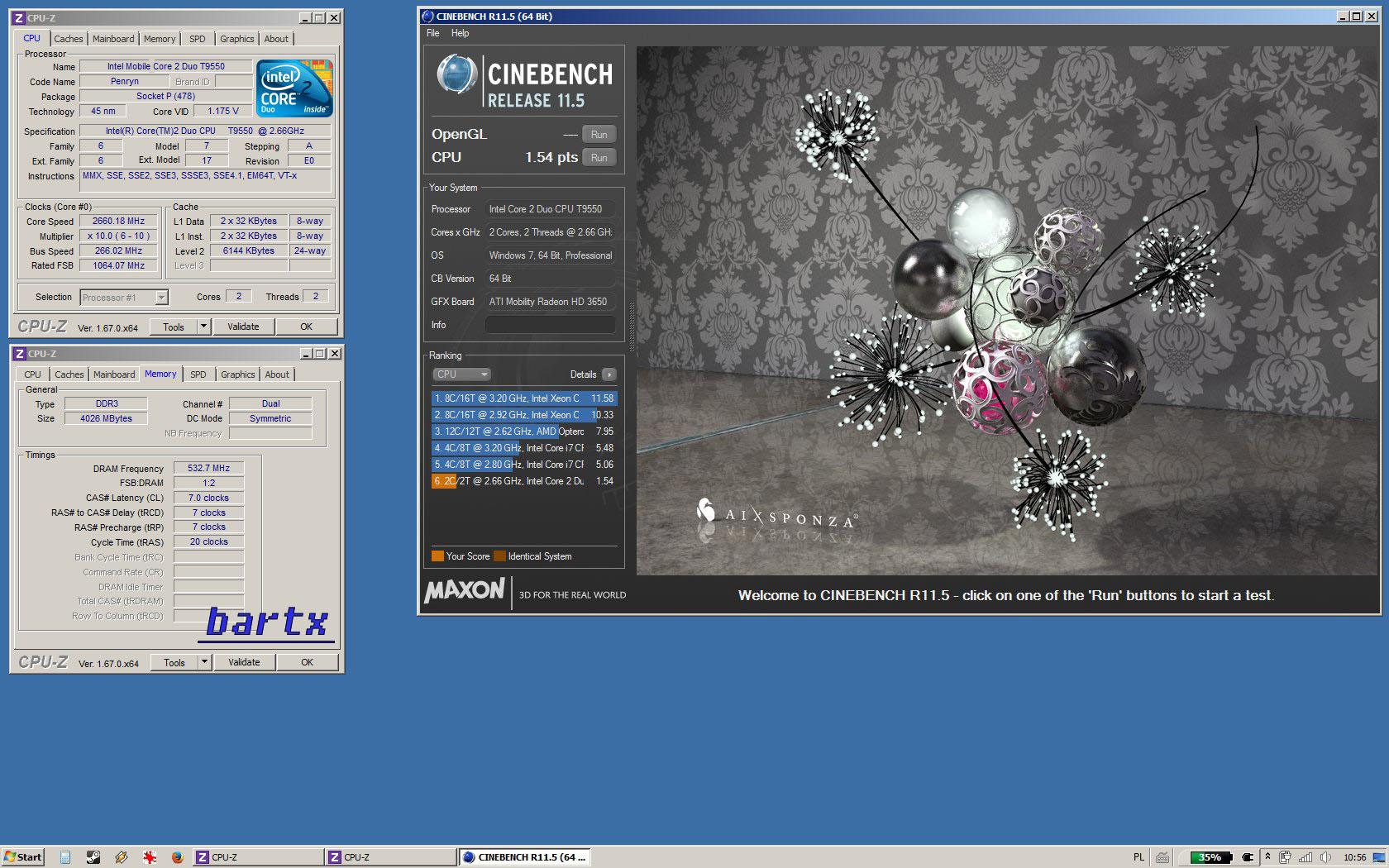This screenshot has width=1389, height=868.
Task: Click the Cinebench Info input field
Action: (x=550, y=325)
